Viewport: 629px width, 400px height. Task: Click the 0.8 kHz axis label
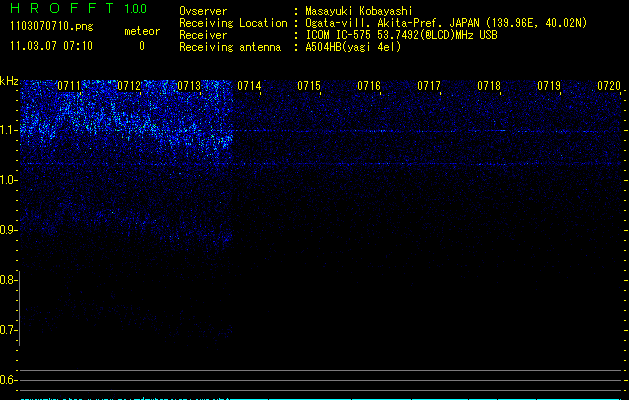9,280
